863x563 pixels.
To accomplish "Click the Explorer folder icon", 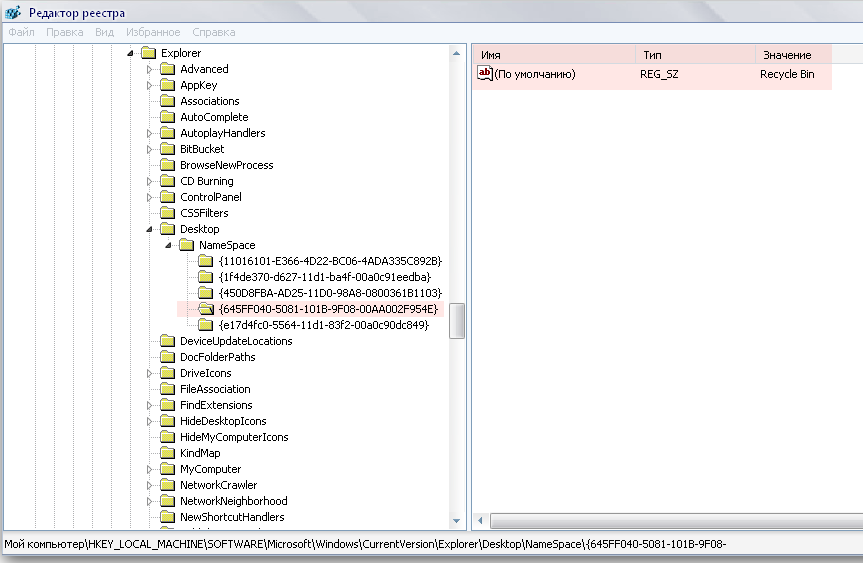I will tap(149, 53).
